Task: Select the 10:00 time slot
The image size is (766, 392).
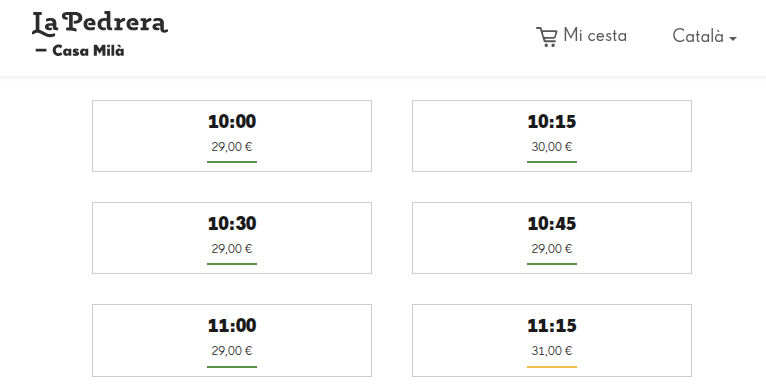Action: coord(232,136)
